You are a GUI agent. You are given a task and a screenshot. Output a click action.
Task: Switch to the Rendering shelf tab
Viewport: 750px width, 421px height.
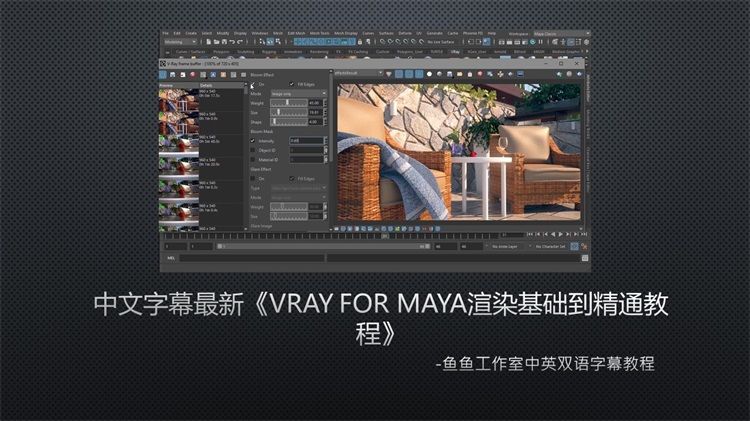[x=319, y=52]
